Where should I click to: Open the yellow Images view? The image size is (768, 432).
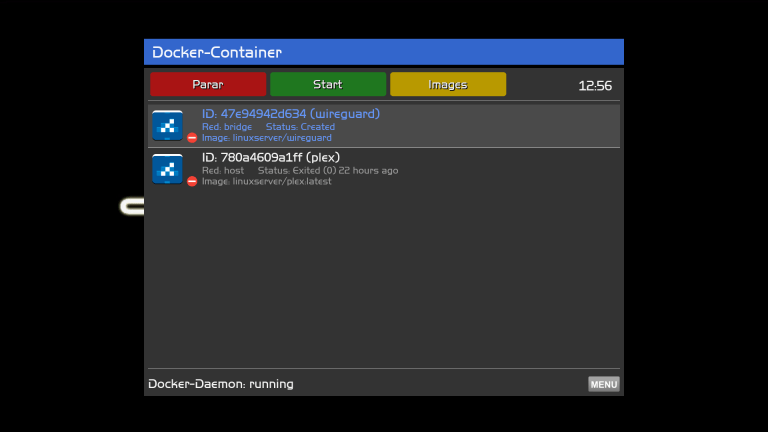point(447,85)
